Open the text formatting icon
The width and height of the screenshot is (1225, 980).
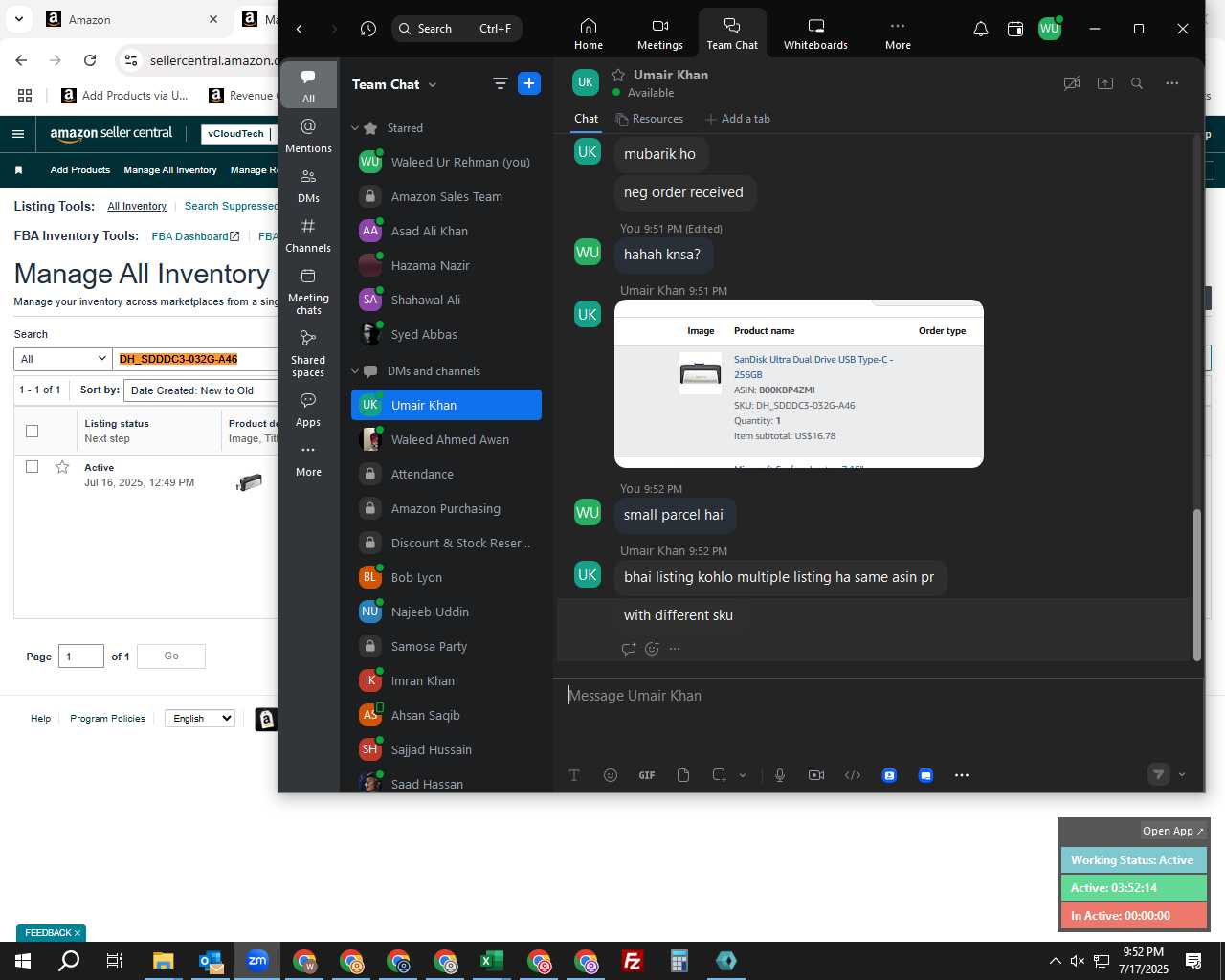pos(574,775)
